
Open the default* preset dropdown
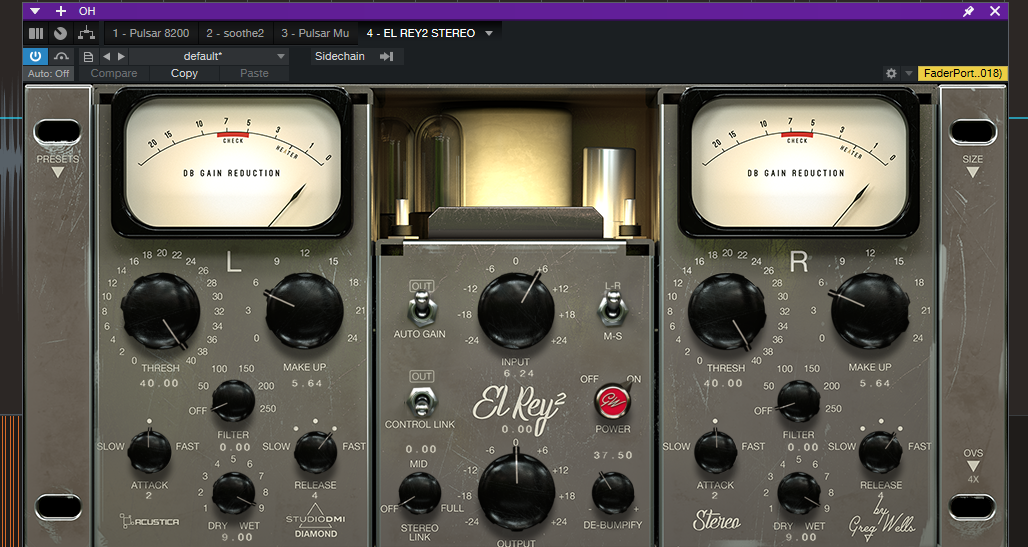point(208,56)
